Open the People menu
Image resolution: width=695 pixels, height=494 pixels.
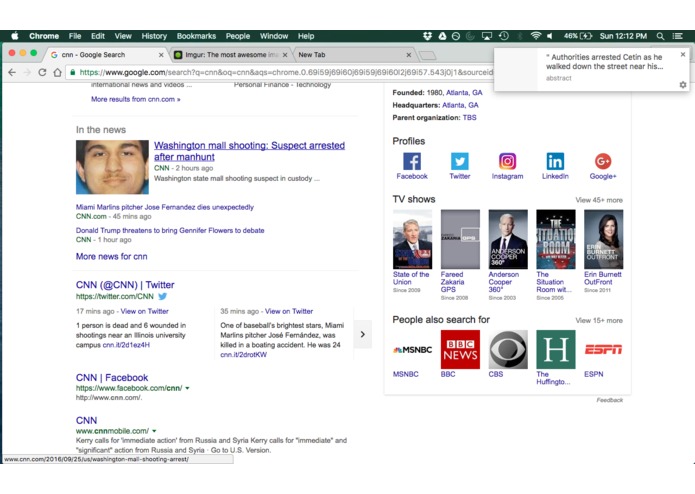(x=238, y=36)
